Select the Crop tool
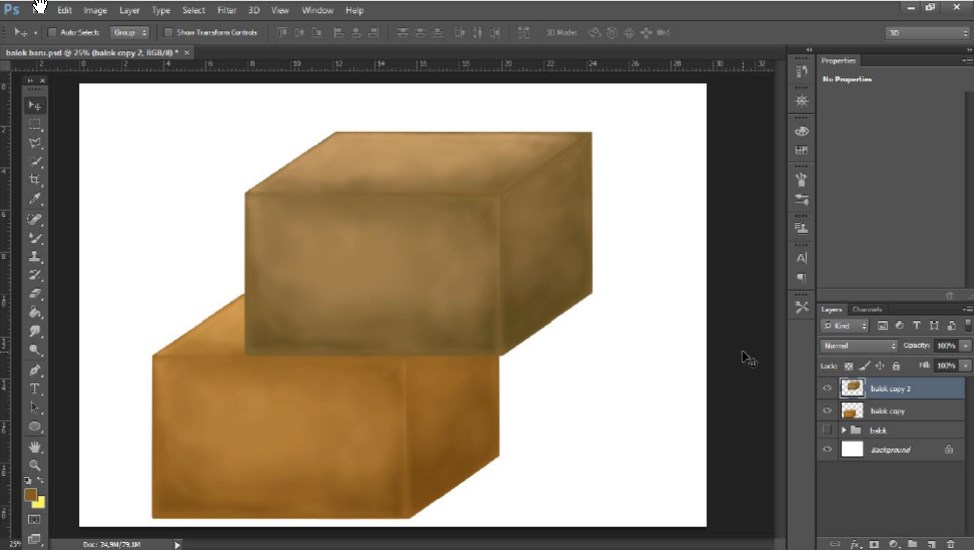 tap(35, 180)
